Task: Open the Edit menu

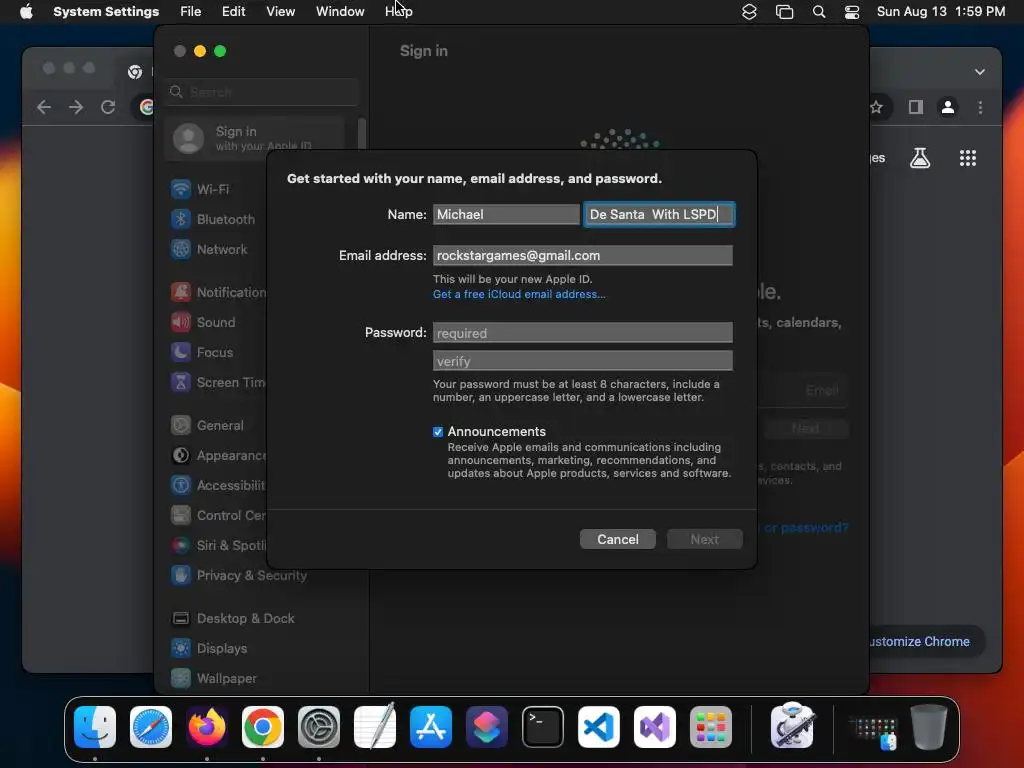Action: coord(233,12)
